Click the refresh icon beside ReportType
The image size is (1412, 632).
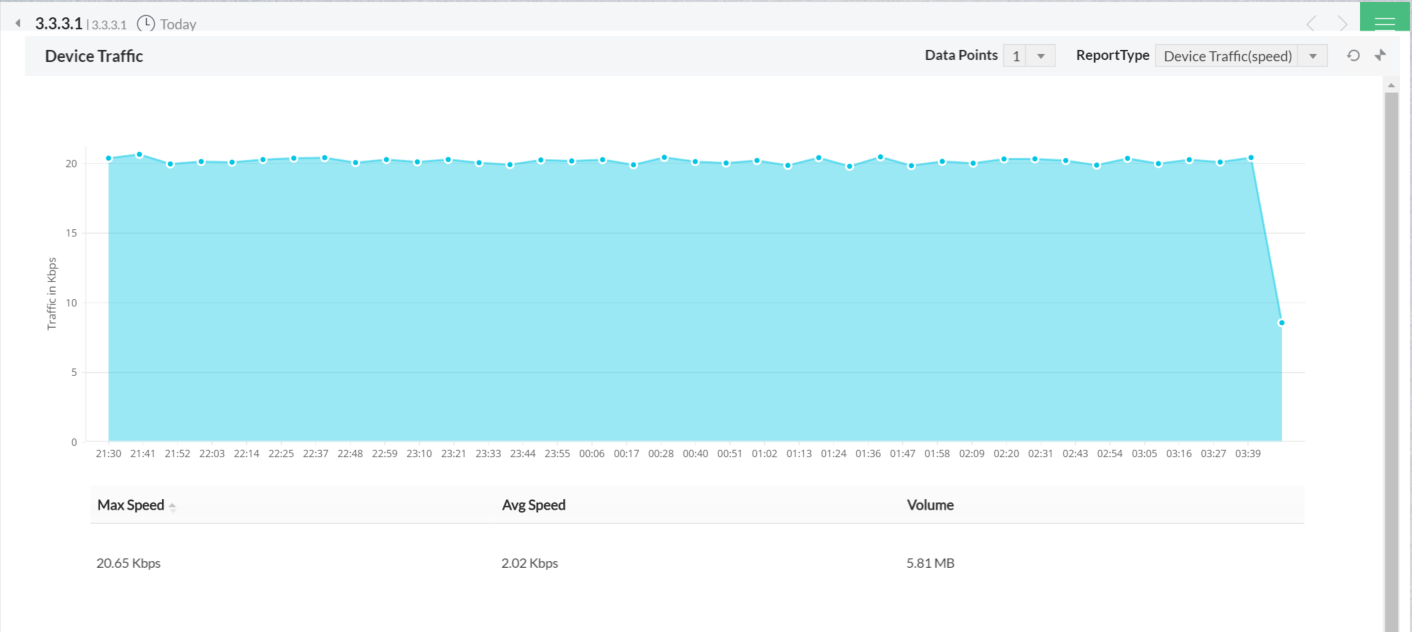pyautogui.click(x=1353, y=56)
